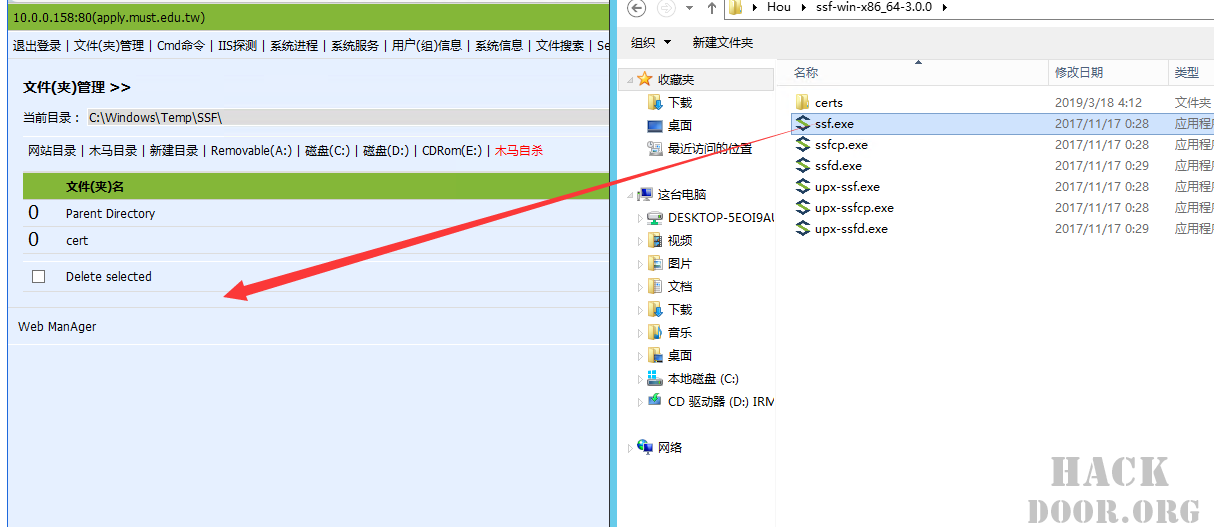Click 新建文件夹 toolbar button
The image size is (1214, 527).
(722, 43)
